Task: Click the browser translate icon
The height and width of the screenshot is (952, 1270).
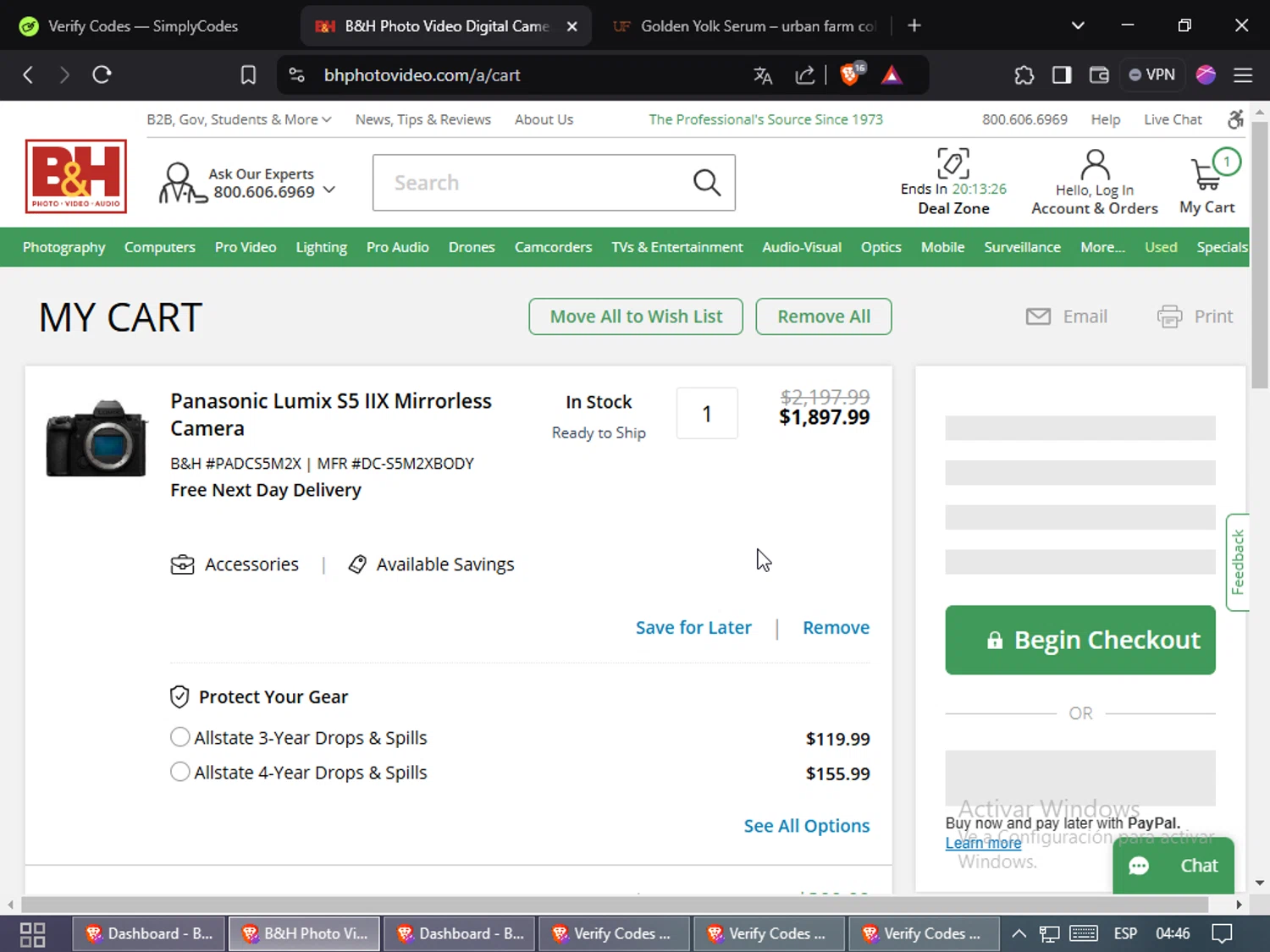Action: (763, 75)
